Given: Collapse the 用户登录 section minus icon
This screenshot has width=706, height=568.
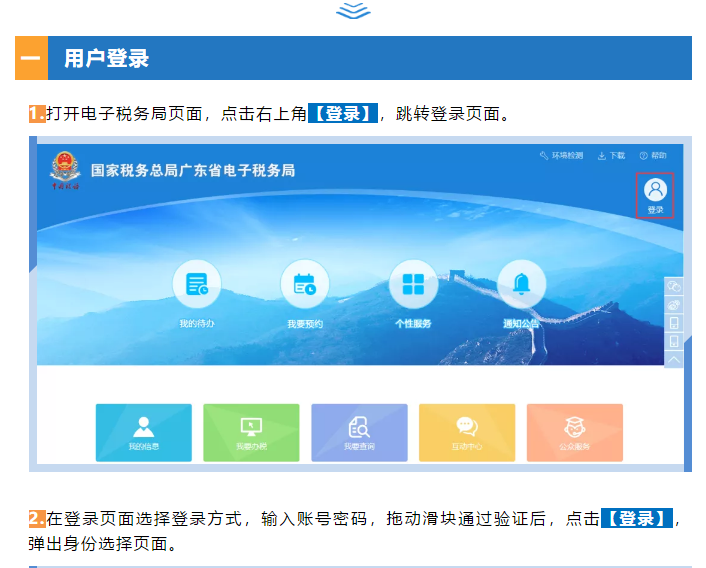Looking at the screenshot, I should (x=31, y=58).
